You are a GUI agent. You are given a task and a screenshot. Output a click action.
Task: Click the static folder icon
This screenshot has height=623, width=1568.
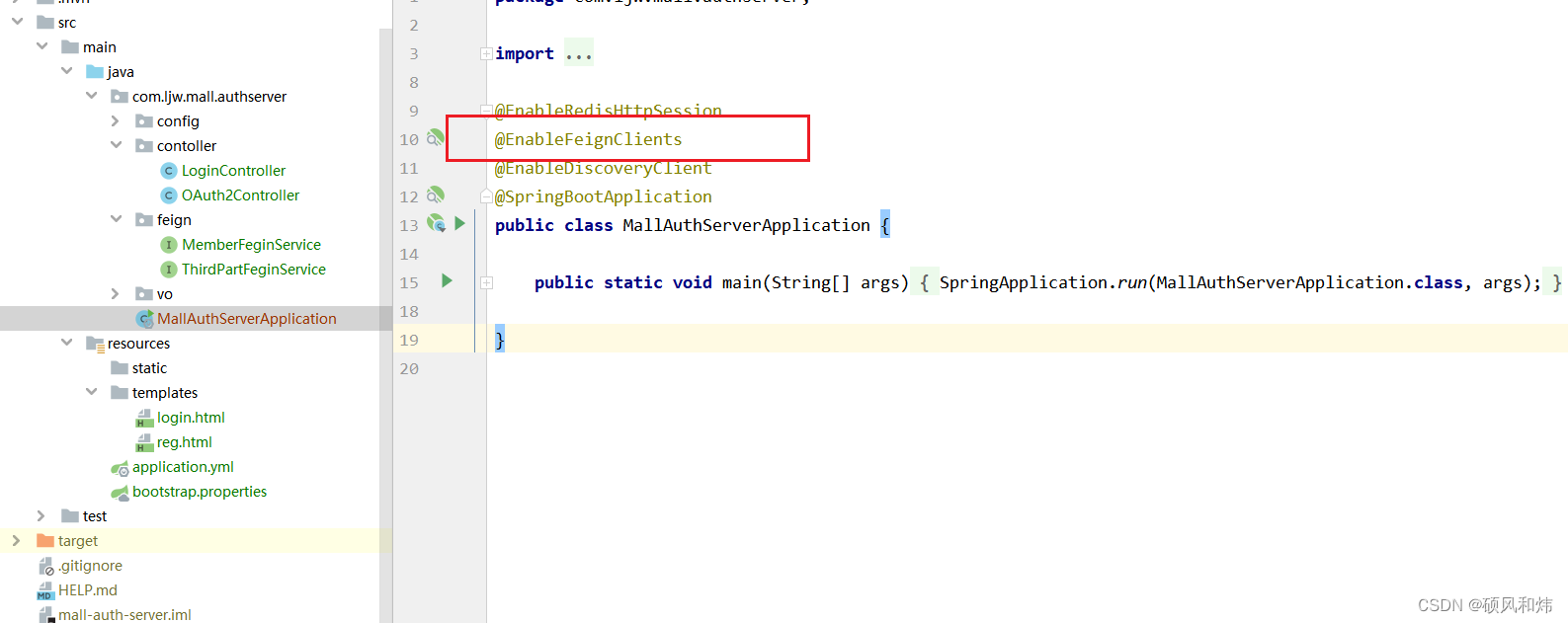[x=120, y=367]
